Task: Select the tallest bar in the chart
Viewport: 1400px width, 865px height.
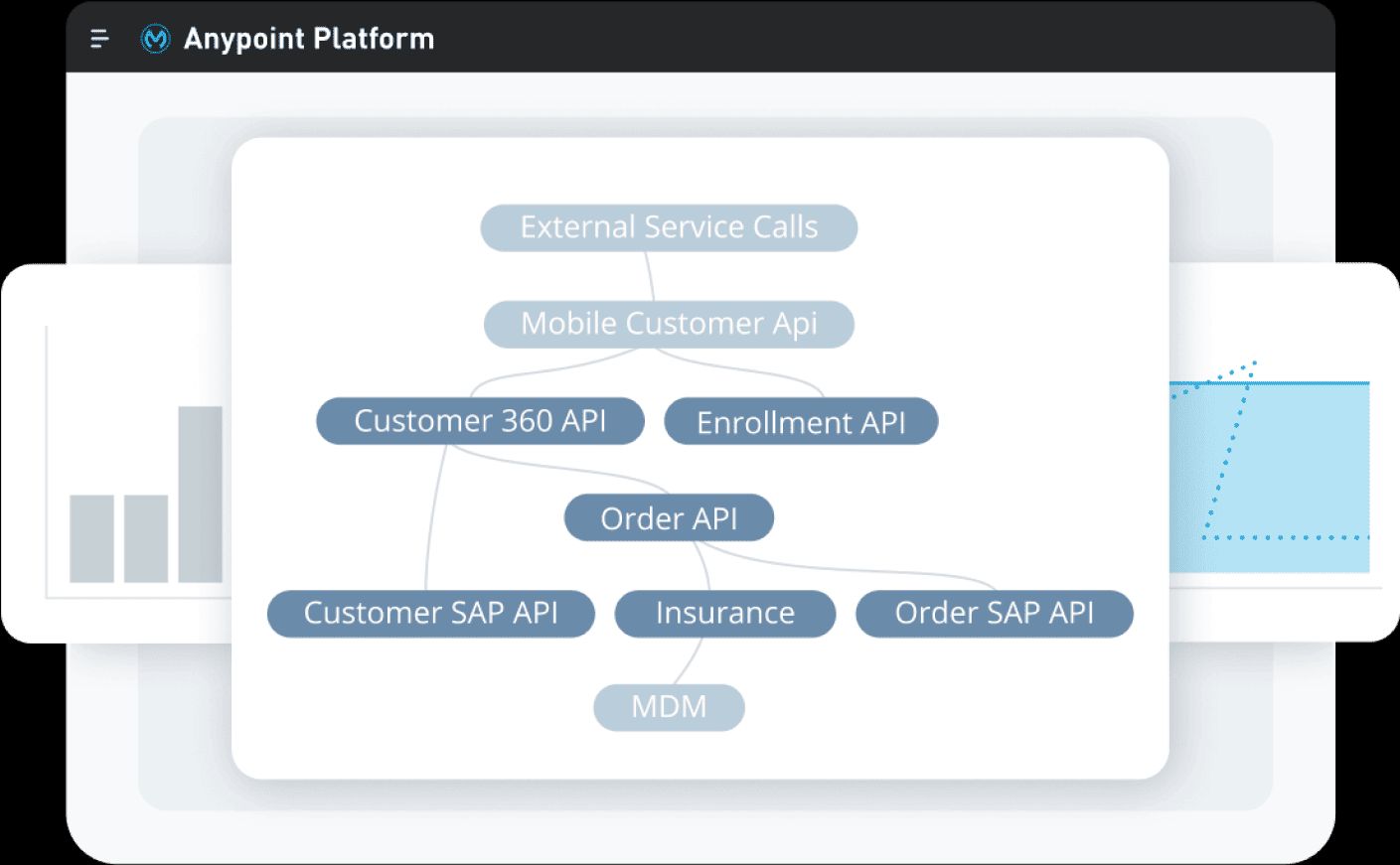Action: (x=199, y=497)
